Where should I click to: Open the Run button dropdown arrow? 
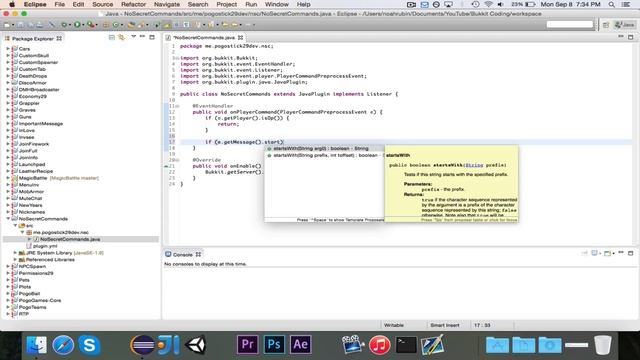[x=83, y=25]
